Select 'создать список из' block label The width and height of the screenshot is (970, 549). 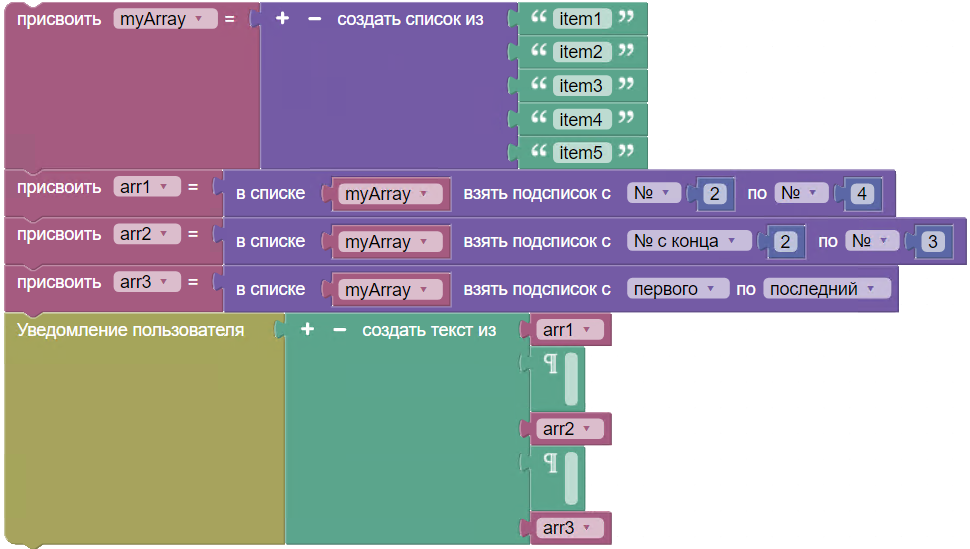click(410, 19)
